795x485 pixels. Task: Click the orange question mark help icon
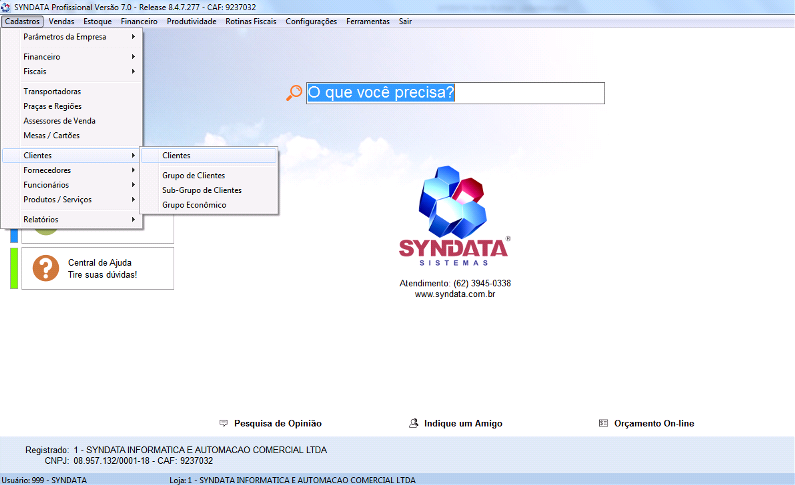click(x=46, y=268)
